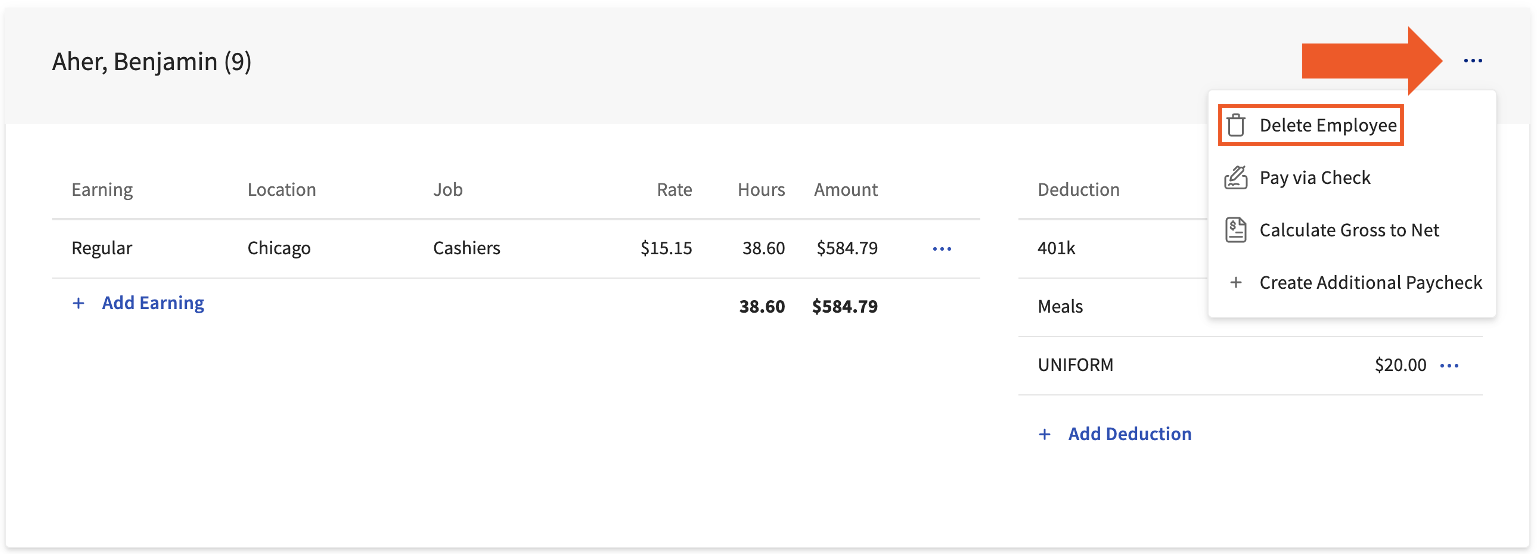Click the Regular earning cell

(x=102, y=248)
